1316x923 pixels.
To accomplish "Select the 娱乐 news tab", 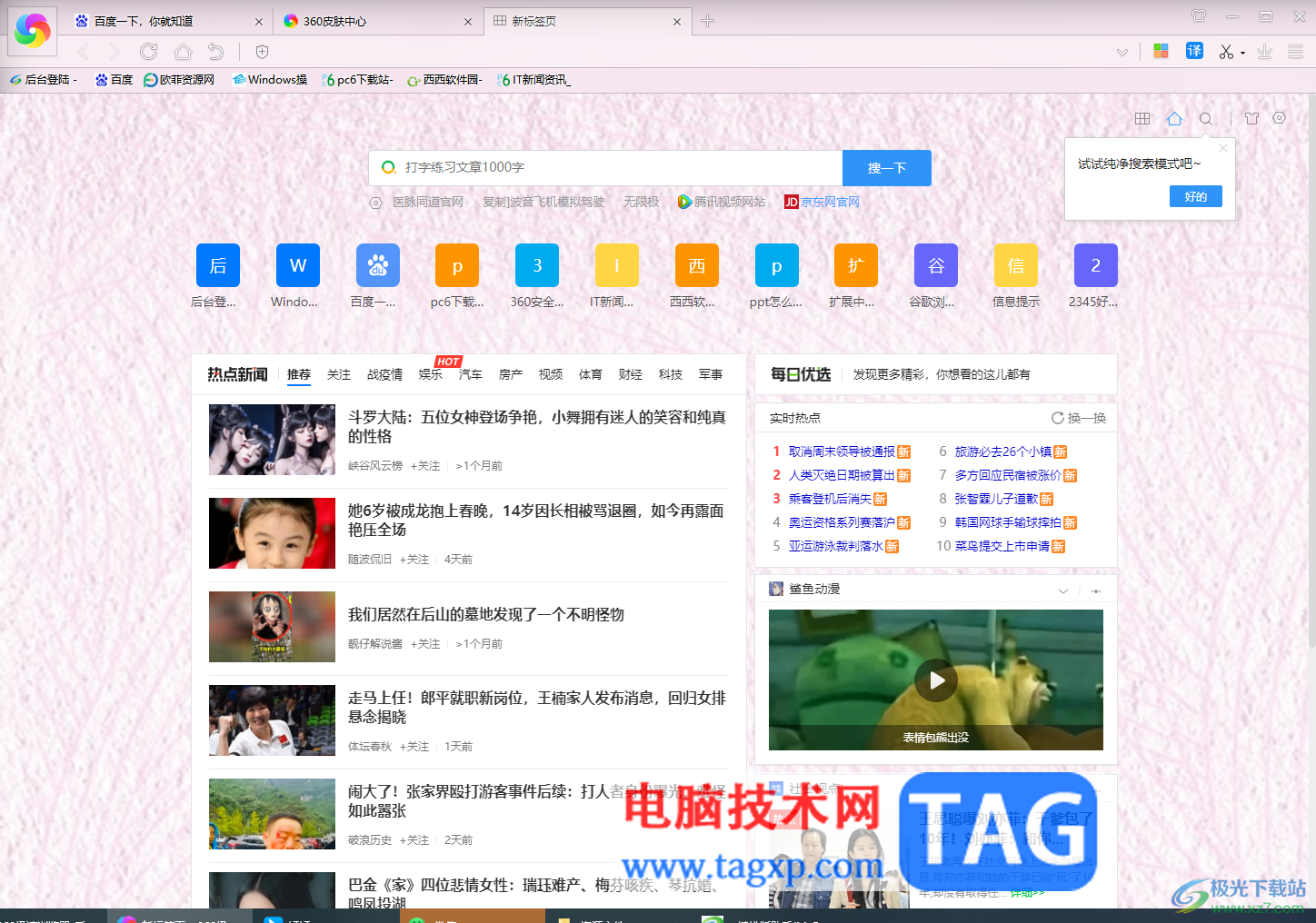I will point(431,374).
